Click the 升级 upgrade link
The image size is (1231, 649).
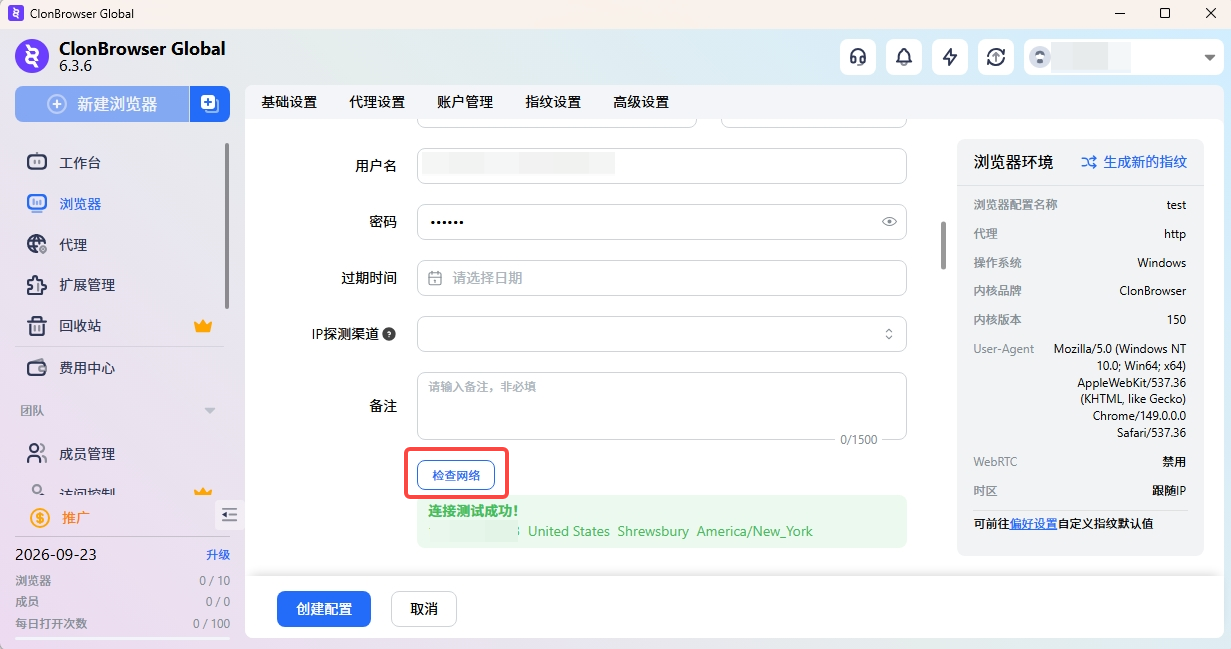click(x=218, y=555)
